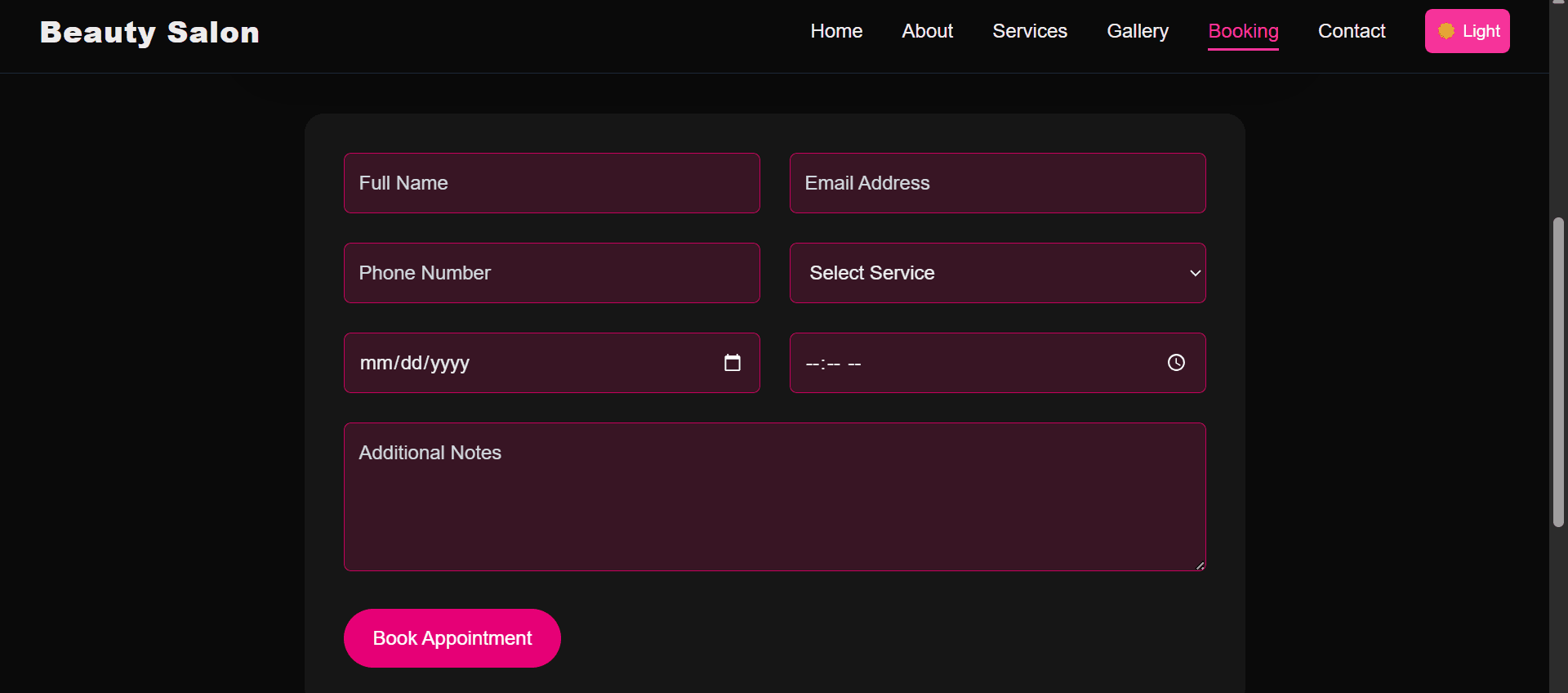1568x693 pixels.
Task: Click the Additional Notes text area
Action: [x=773, y=497]
